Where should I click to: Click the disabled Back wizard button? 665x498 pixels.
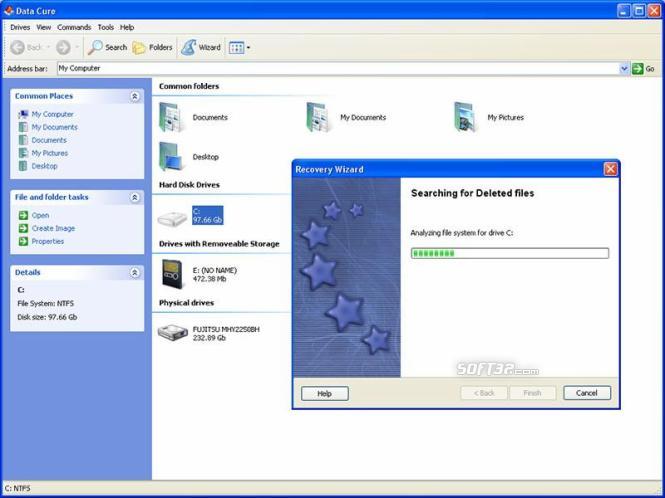click(x=484, y=393)
